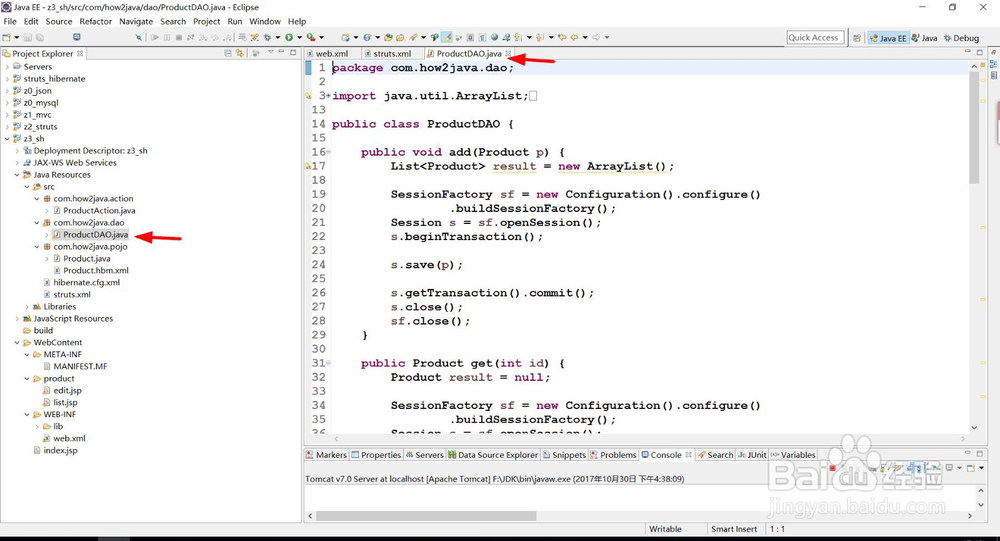The image size is (1000, 541).
Task: Select Product.hbm.xml in the tree
Action: (96, 270)
